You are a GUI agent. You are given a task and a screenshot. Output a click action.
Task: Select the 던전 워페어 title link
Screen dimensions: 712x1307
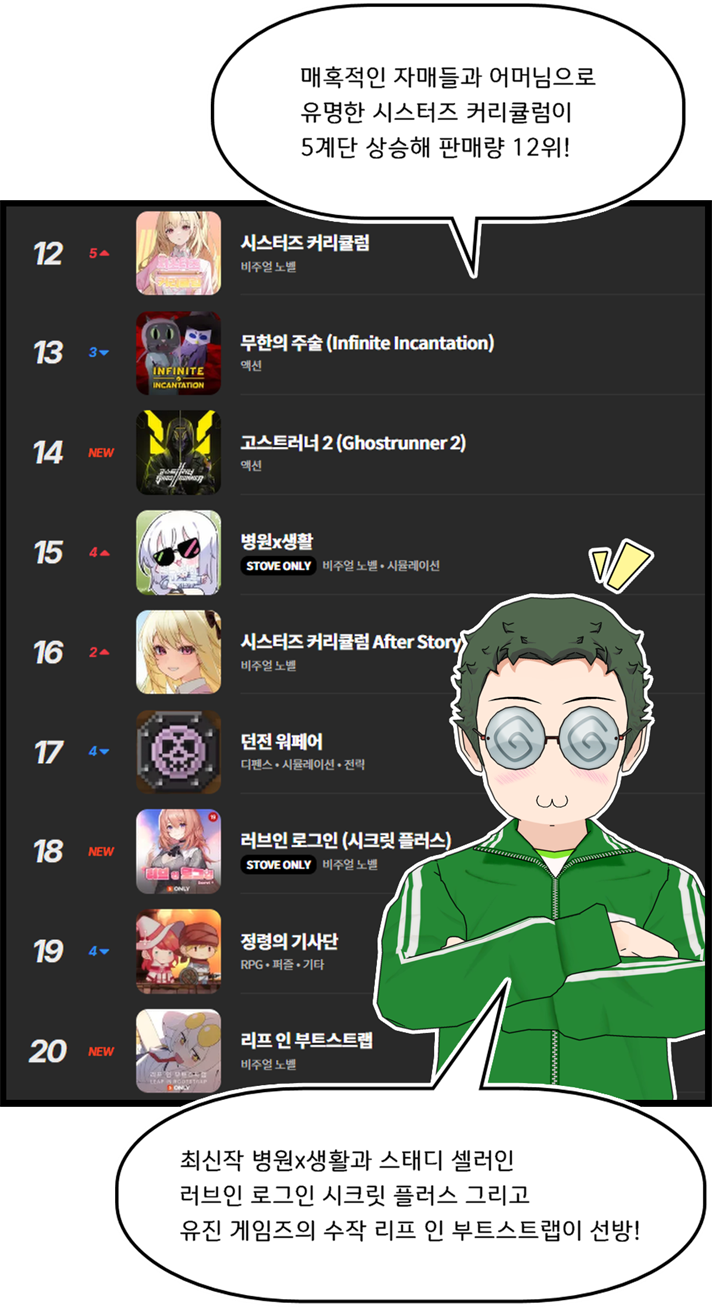[281, 742]
